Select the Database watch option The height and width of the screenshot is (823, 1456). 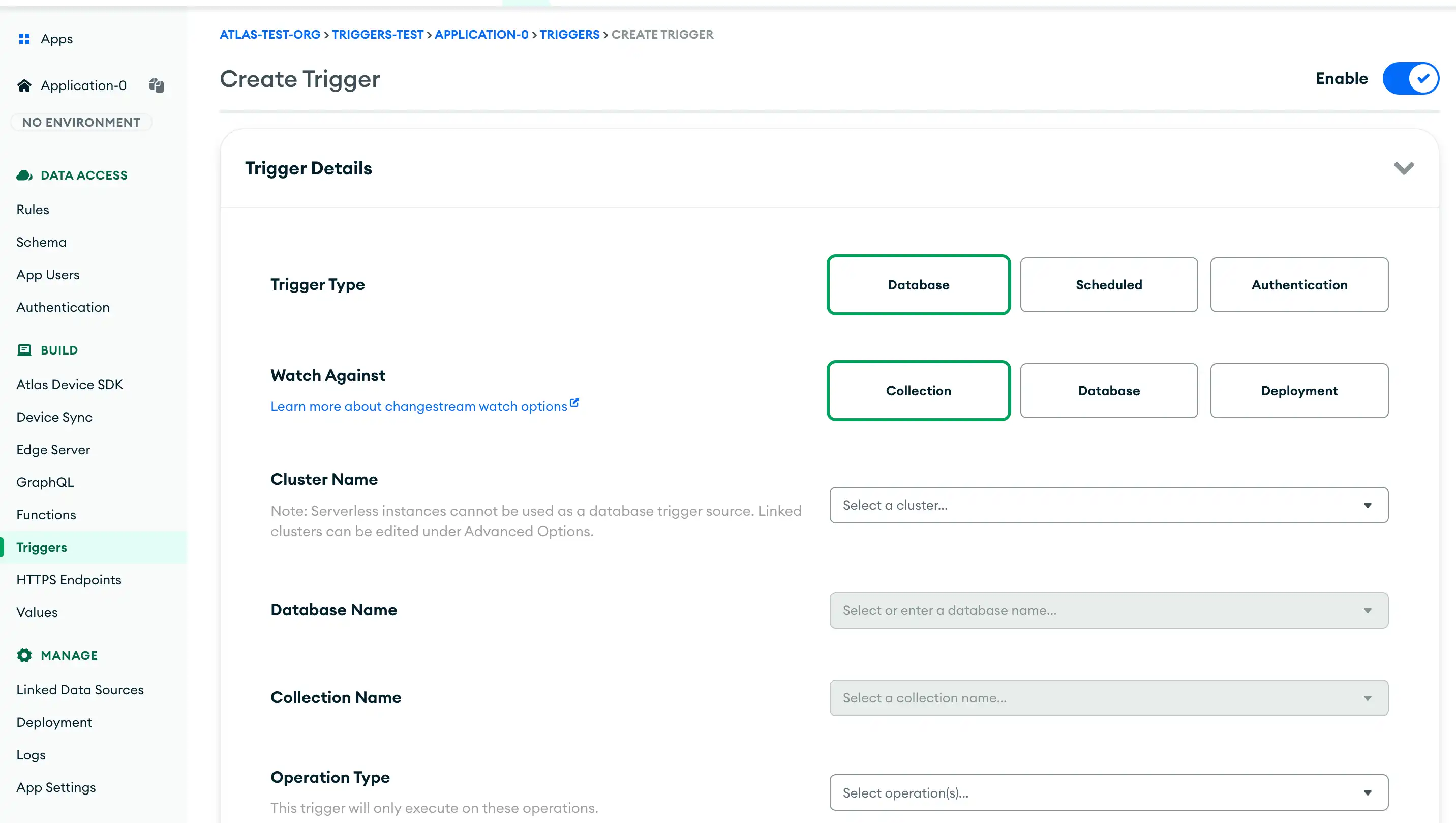(x=1109, y=390)
